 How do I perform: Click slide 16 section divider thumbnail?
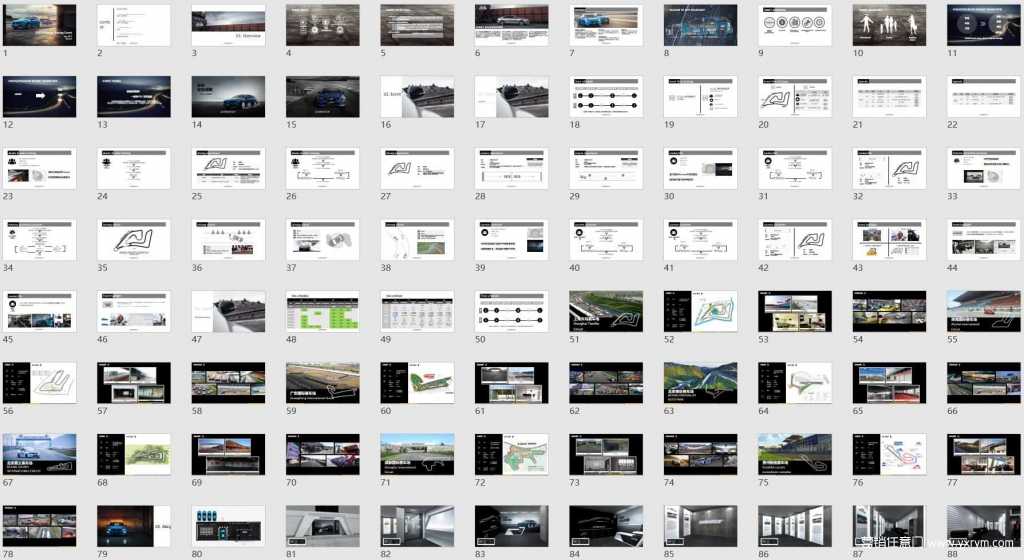coord(417,97)
